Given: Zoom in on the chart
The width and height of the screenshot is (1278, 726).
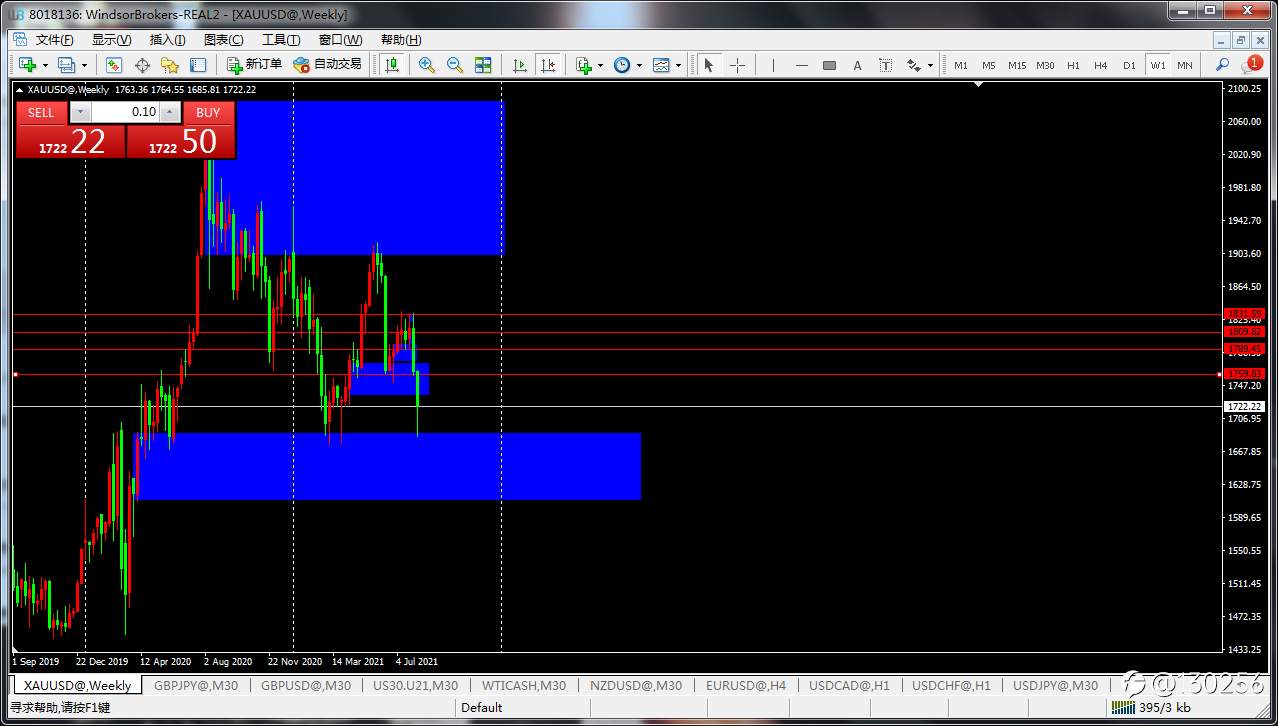Looking at the screenshot, I should pyautogui.click(x=427, y=65).
